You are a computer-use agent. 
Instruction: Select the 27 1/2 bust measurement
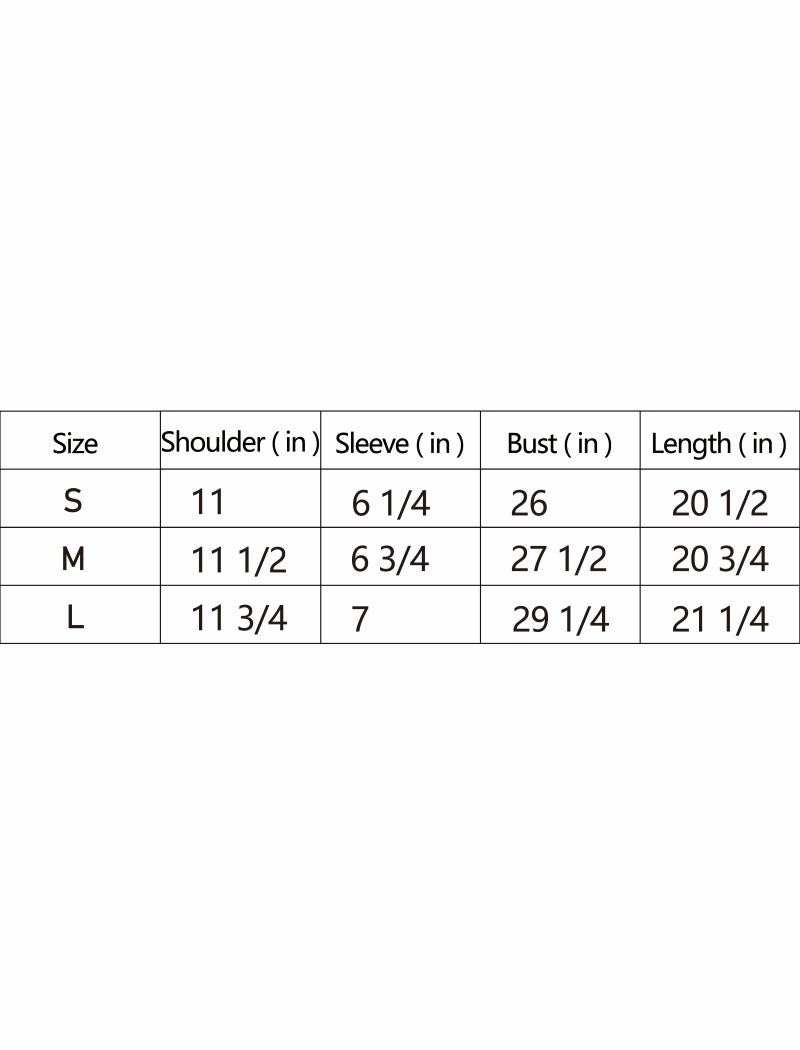(x=558, y=560)
